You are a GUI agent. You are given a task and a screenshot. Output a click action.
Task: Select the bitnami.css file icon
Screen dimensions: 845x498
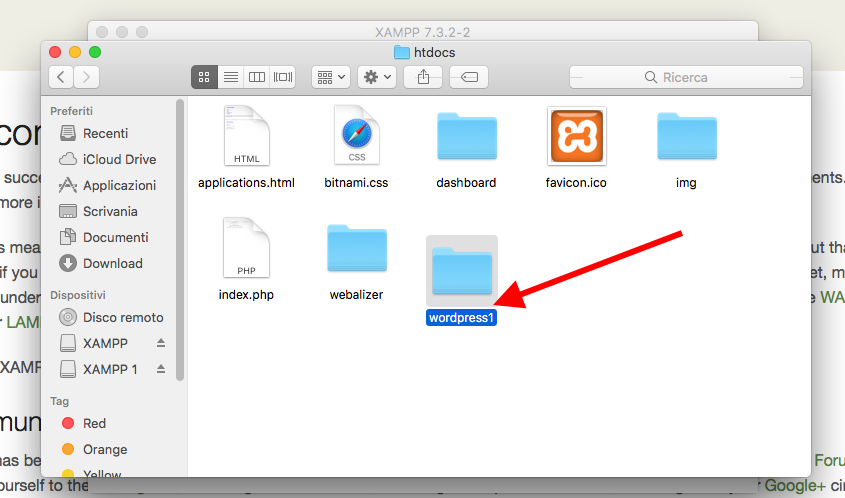[x=356, y=135]
